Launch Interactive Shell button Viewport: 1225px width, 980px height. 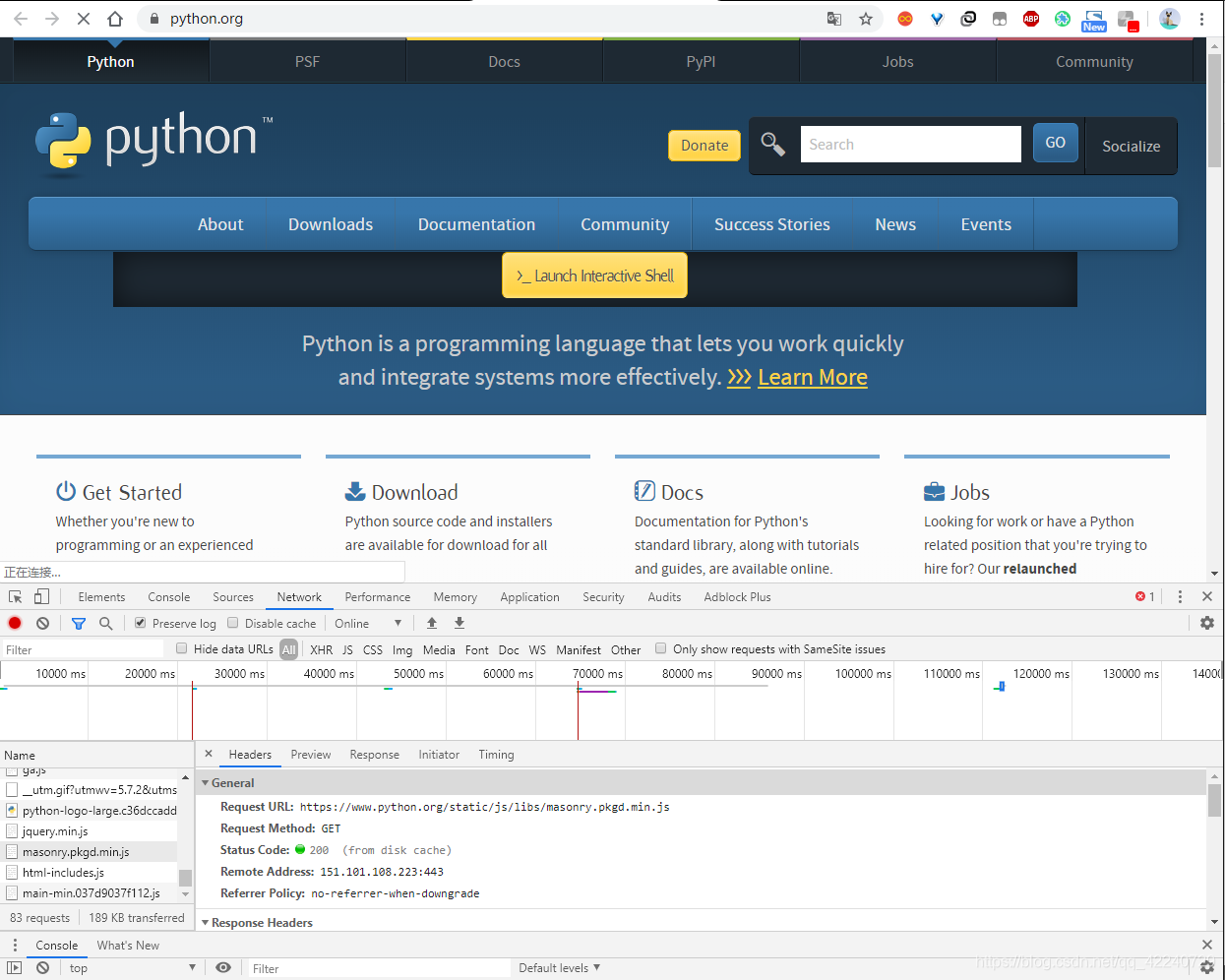(594, 276)
